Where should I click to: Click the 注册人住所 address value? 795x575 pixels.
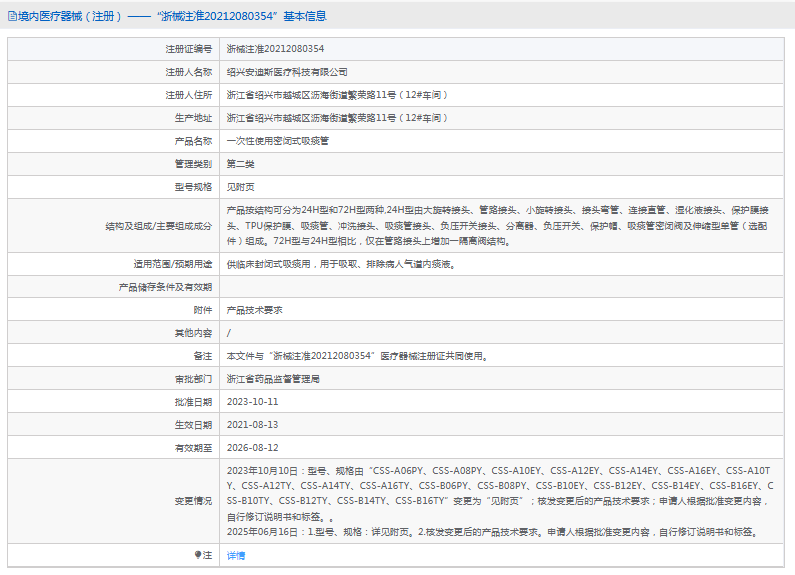(337, 95)
